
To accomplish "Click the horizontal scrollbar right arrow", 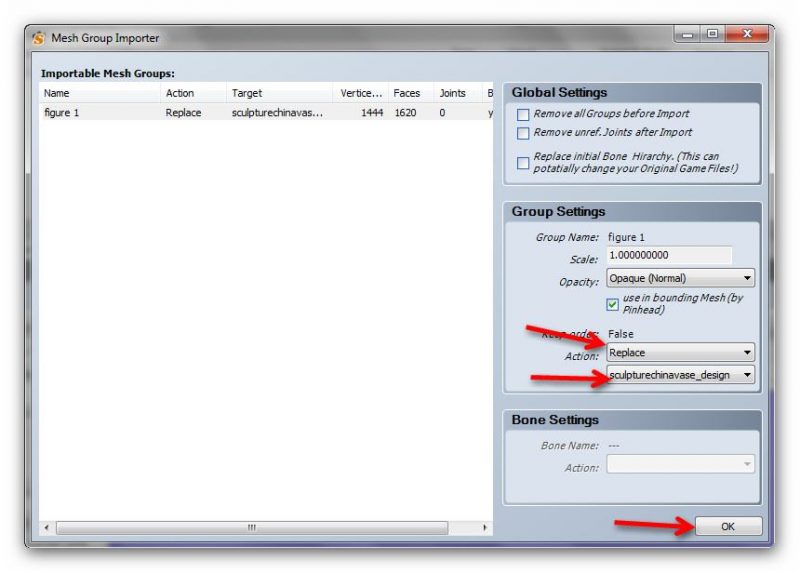I will [x=486, y=527].
